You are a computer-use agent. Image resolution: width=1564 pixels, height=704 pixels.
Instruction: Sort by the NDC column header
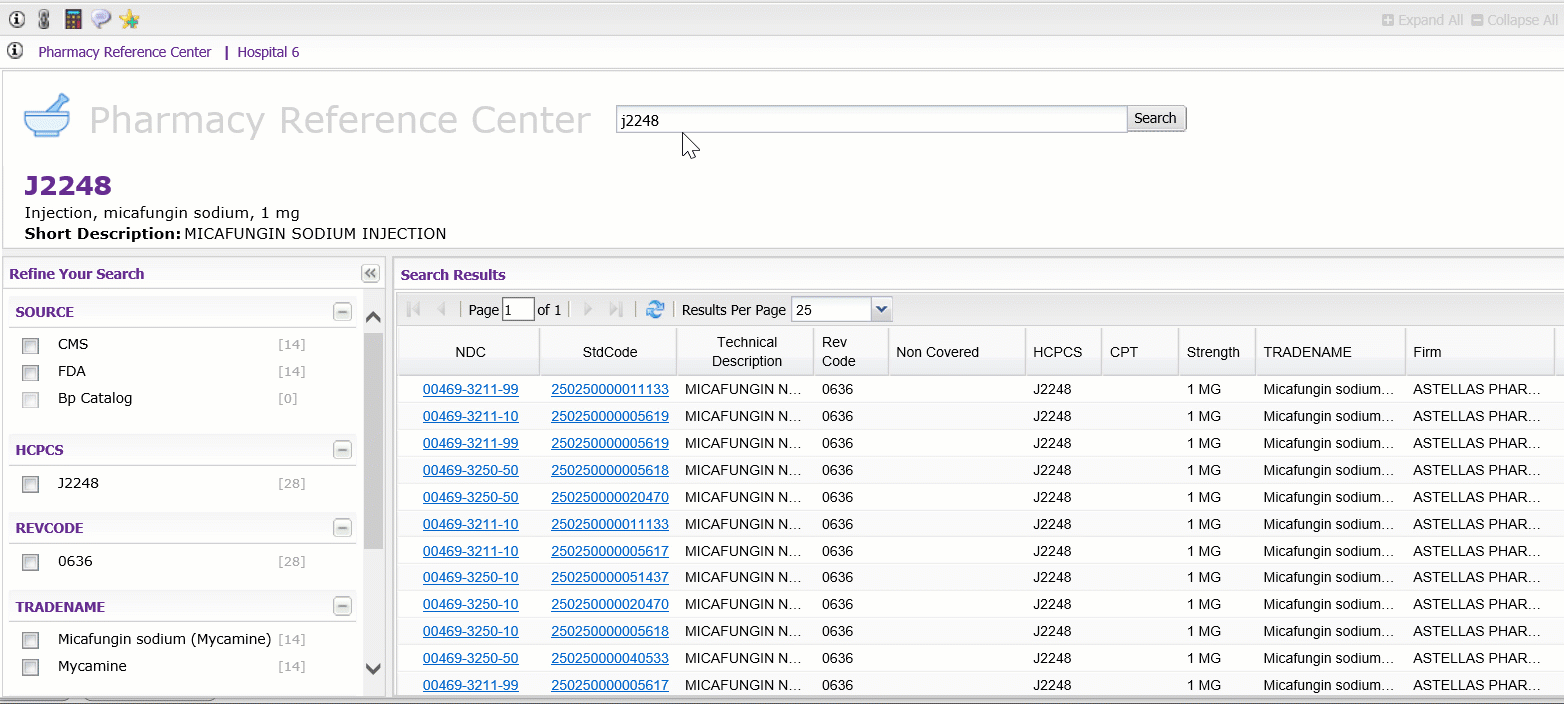coord(469,352)
